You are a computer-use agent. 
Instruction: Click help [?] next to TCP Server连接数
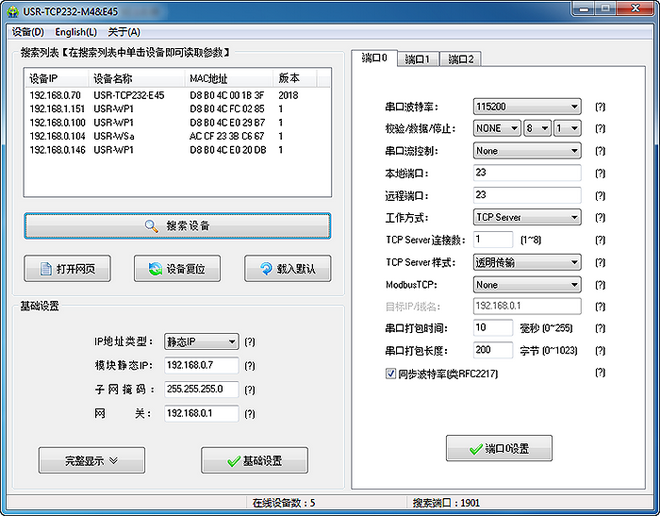tap(600, 240)
